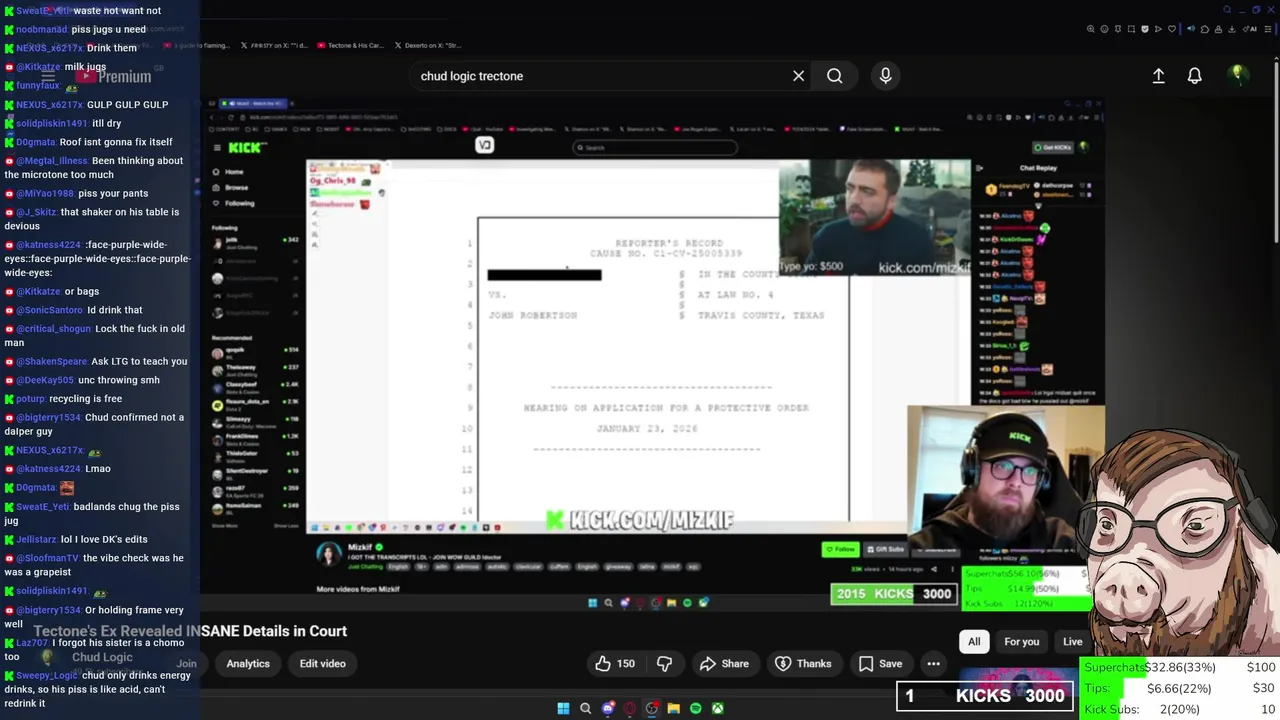The height and width of the screenshot is (720, 1280).
Task: Open Windows taskbar search
Action: click(x=586, y=709)
